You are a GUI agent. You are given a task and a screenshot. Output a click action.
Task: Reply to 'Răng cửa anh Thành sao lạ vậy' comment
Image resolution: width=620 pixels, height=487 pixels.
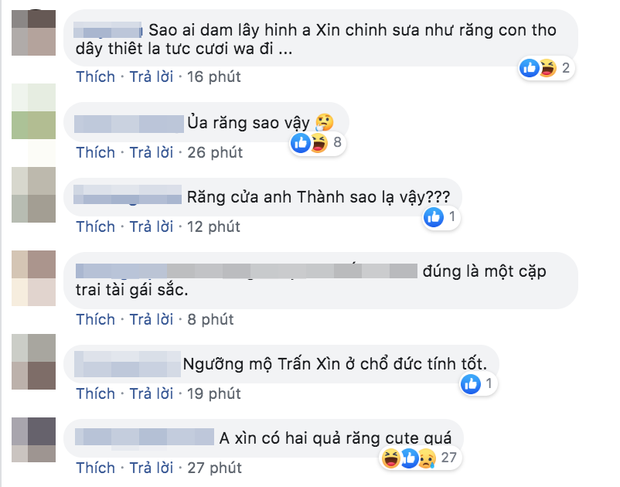tap(149, 226)
